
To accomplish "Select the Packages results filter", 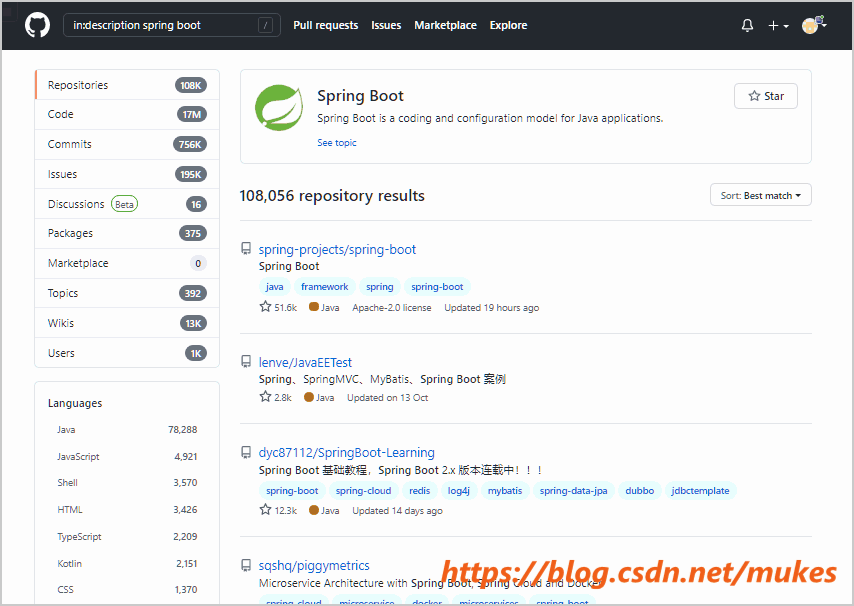I will pyautogui.click(x=127, y=234).
